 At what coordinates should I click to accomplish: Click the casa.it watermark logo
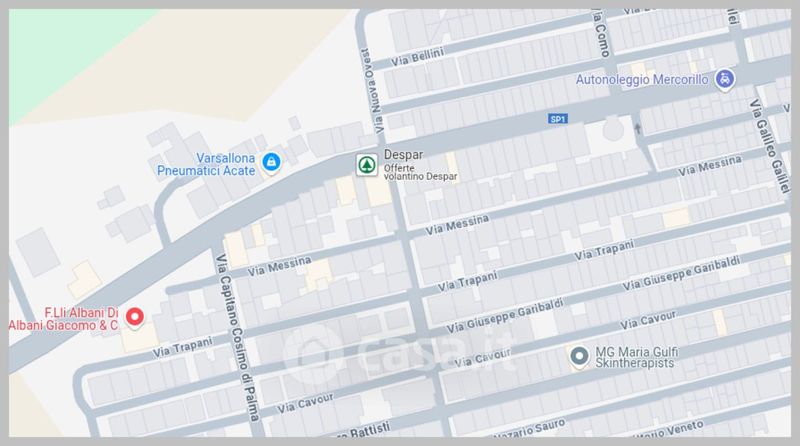click(399, 353)
